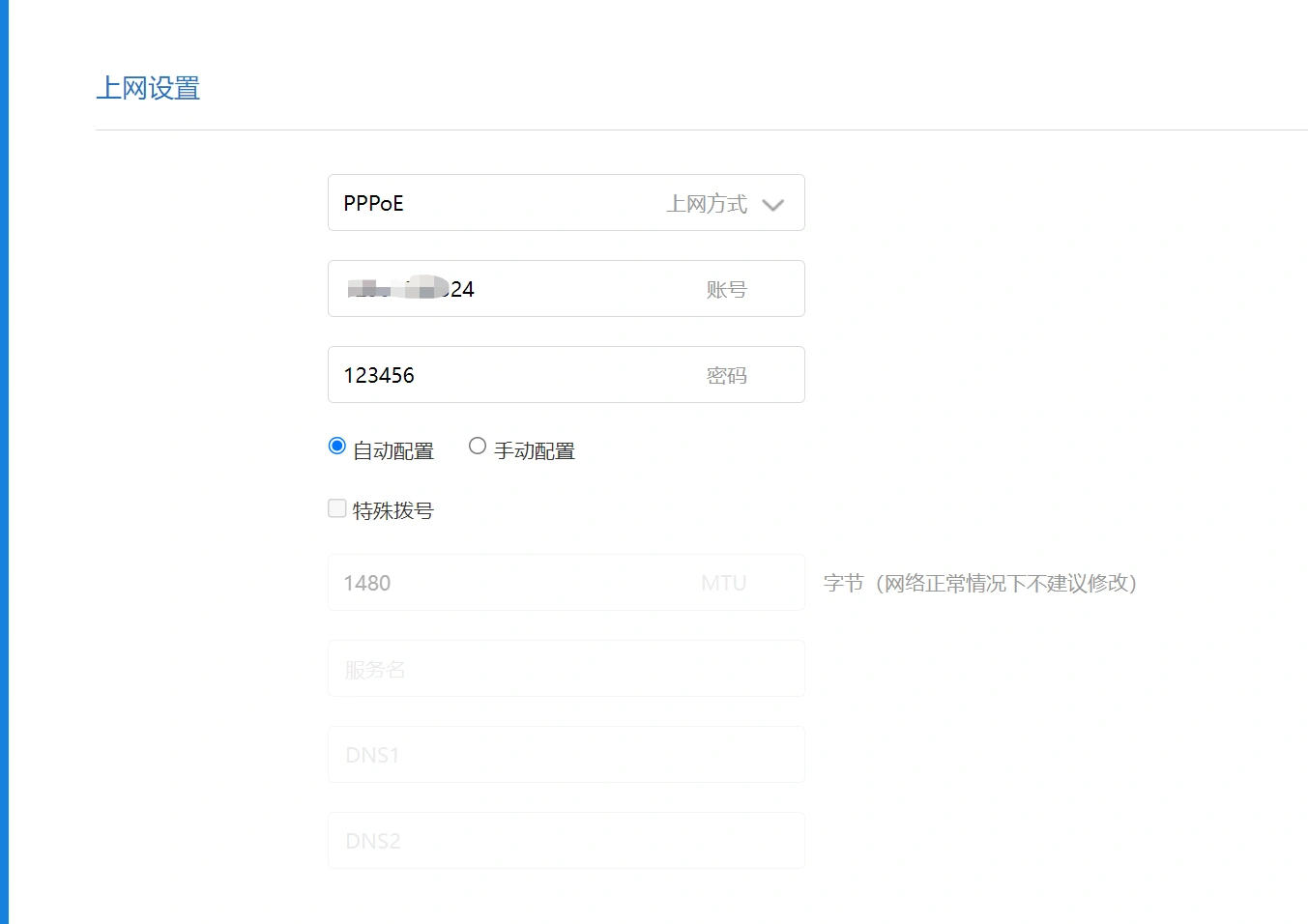Enable the 特殊拨号 checkbox
The height and width of the screenshot is (924, 1308).
[x=337, y=508]
